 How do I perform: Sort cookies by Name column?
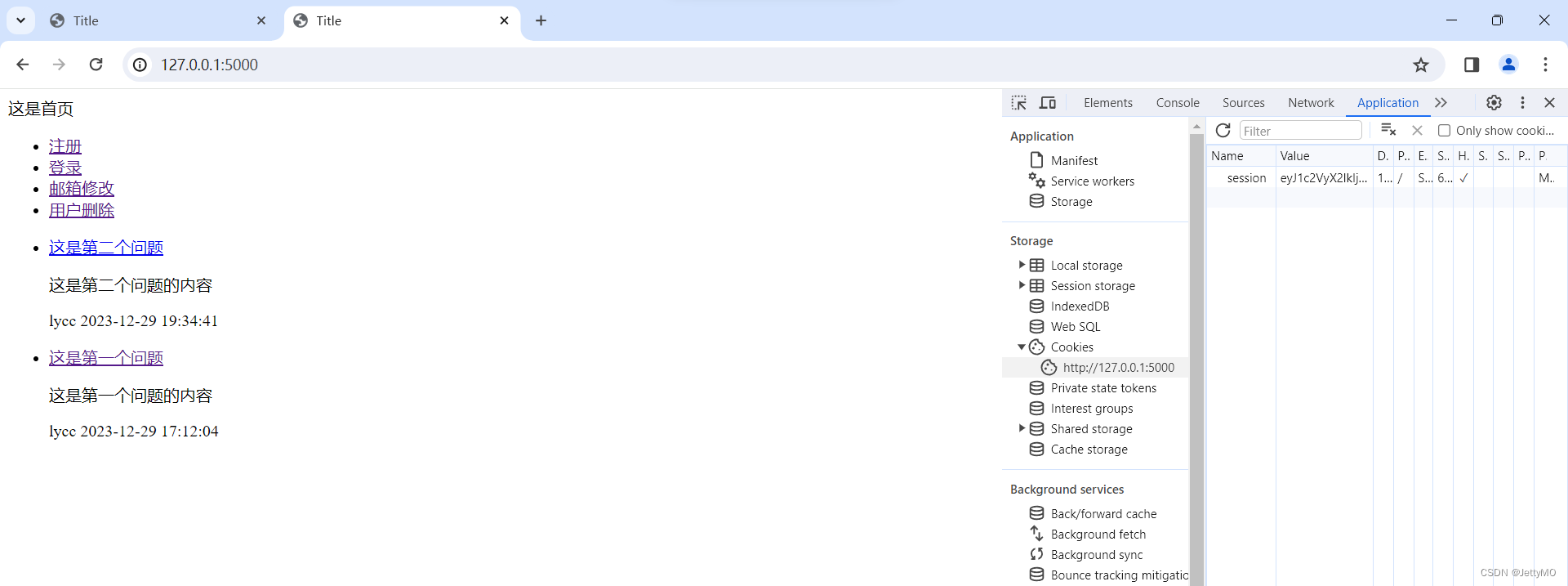(x=1241, y=156)
